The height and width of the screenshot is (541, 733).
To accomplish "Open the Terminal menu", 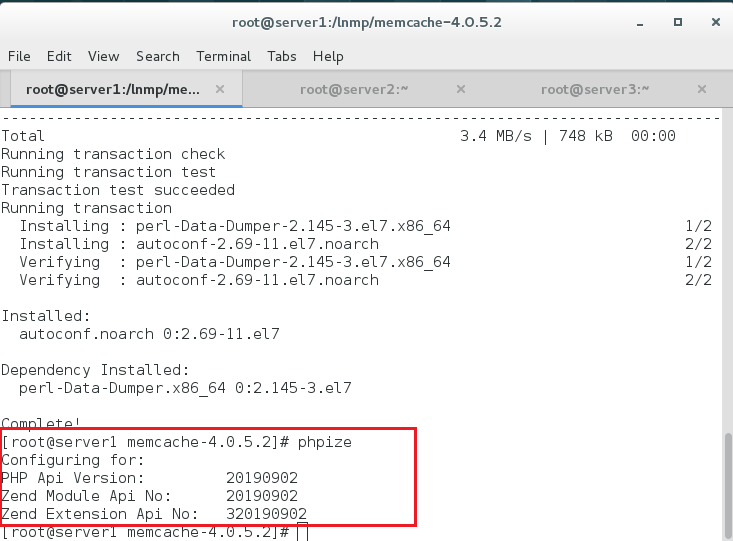I will pyautogui.click(x=223, y=57).
